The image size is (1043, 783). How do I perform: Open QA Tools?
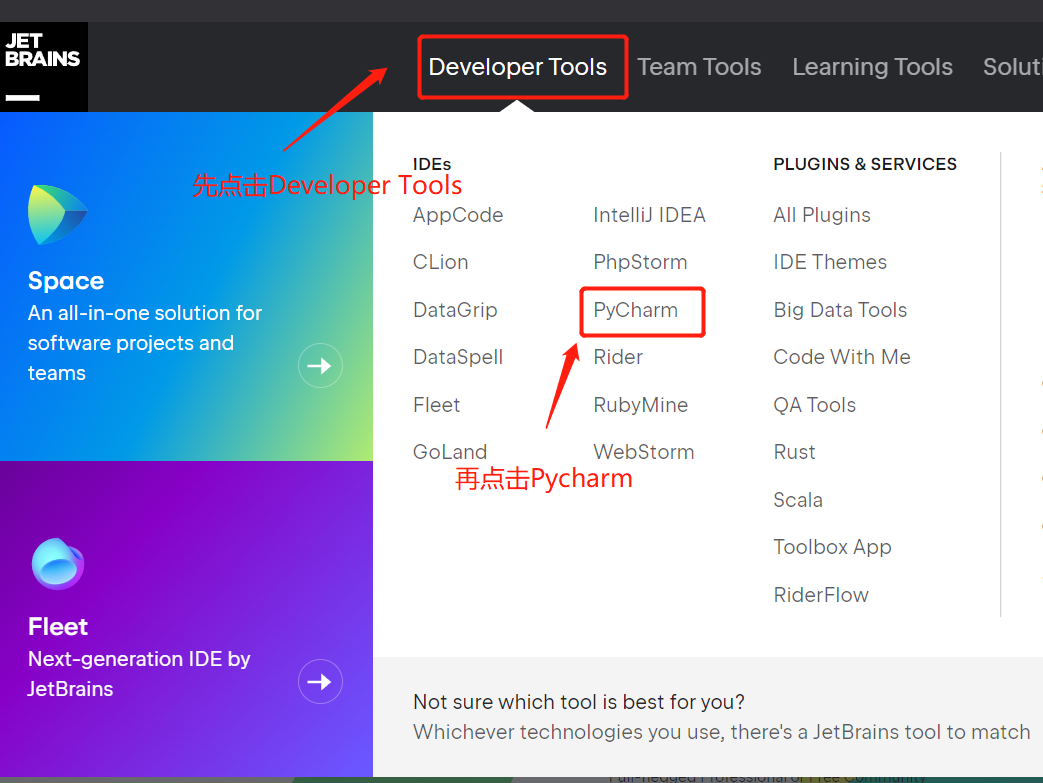(814, 404)
